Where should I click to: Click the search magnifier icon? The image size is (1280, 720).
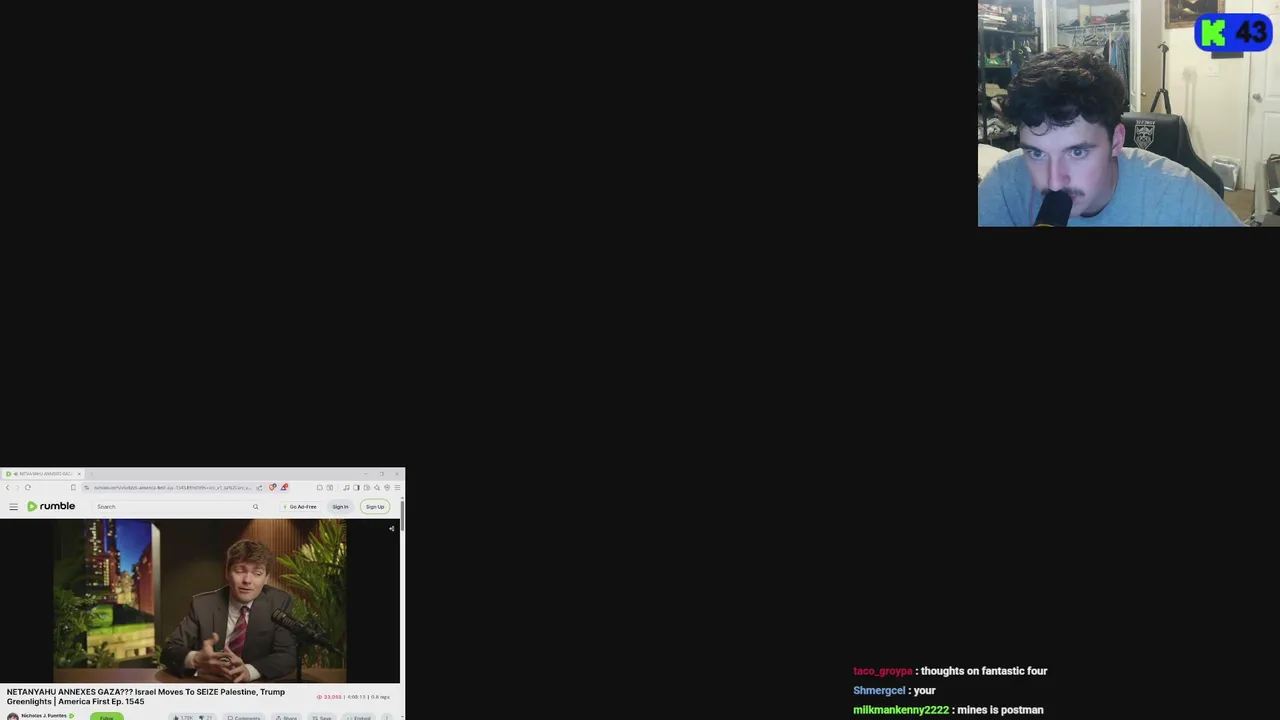pyautogui.click(x=255, y=507)
